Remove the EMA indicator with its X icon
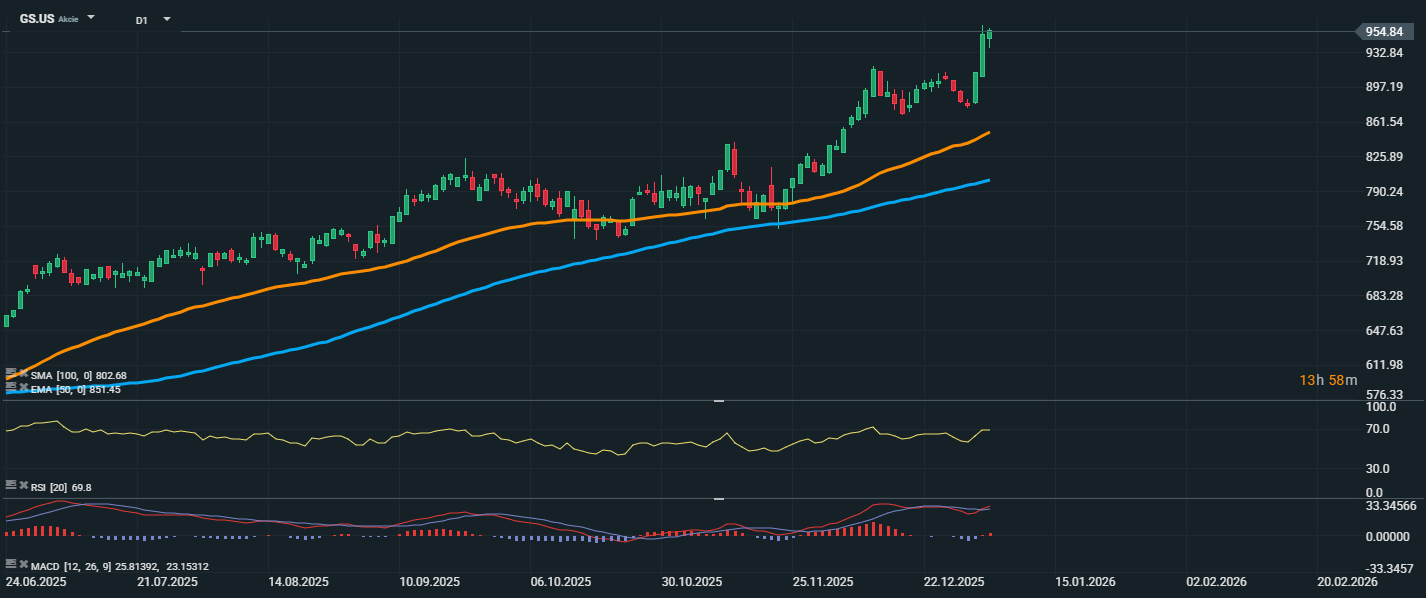The image size is (1426, 598). tap(23, 388)
